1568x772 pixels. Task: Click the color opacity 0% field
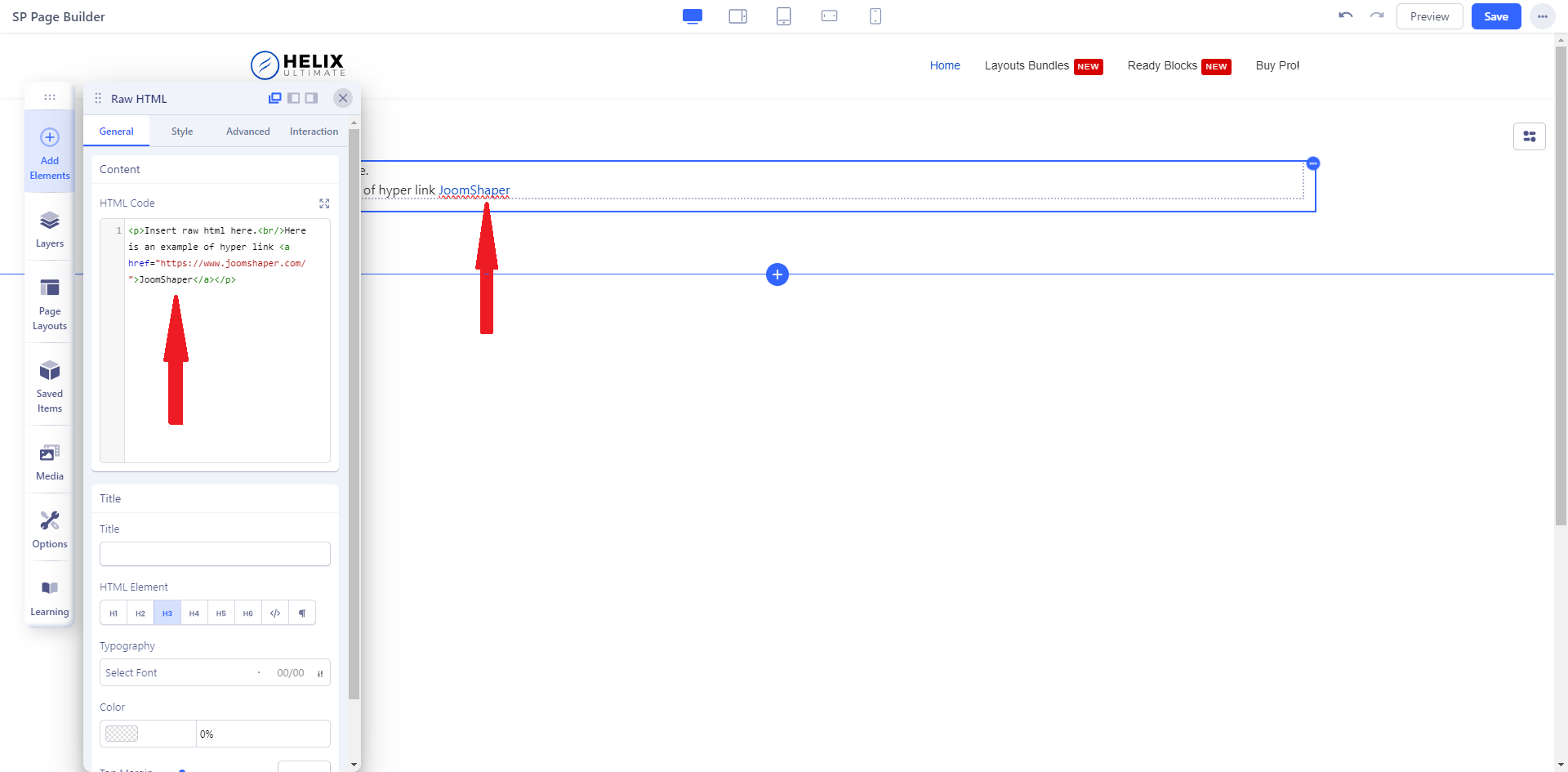[263, 734]
